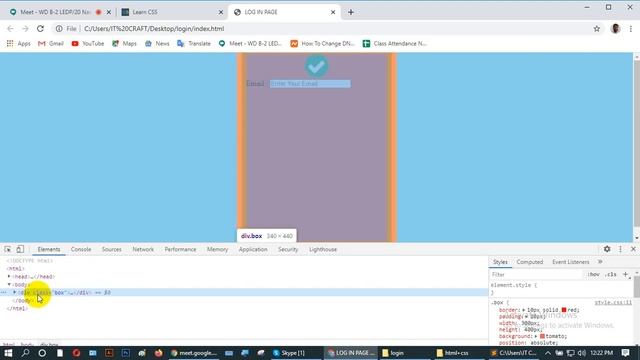The image size is (640, 360).
Task: Switch to the Sources tab
Action: 111,249
